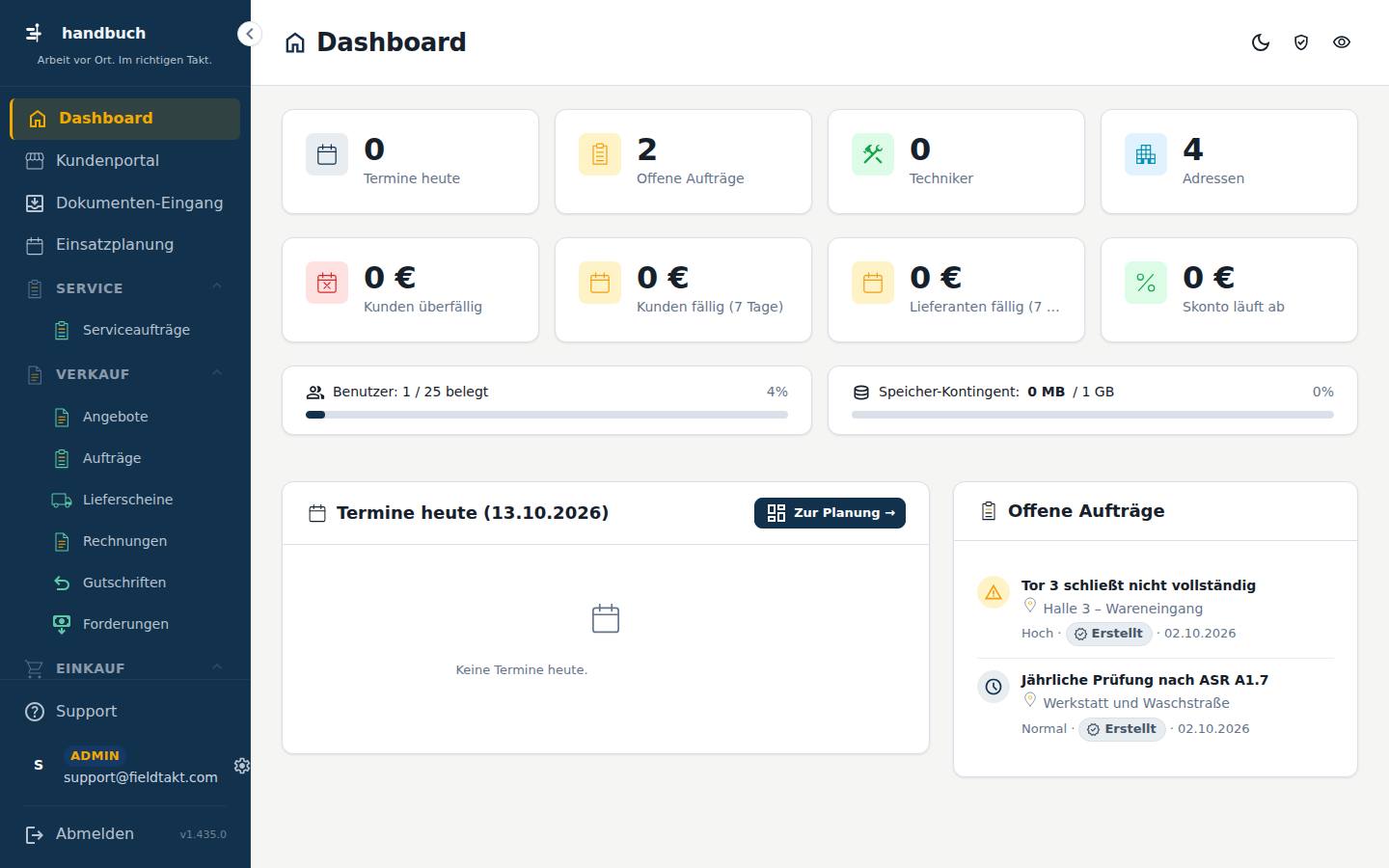Click the Speicher-Kontingent progress bar
This screenshot has width=1389, height=868.
[x=1093, y=415]
